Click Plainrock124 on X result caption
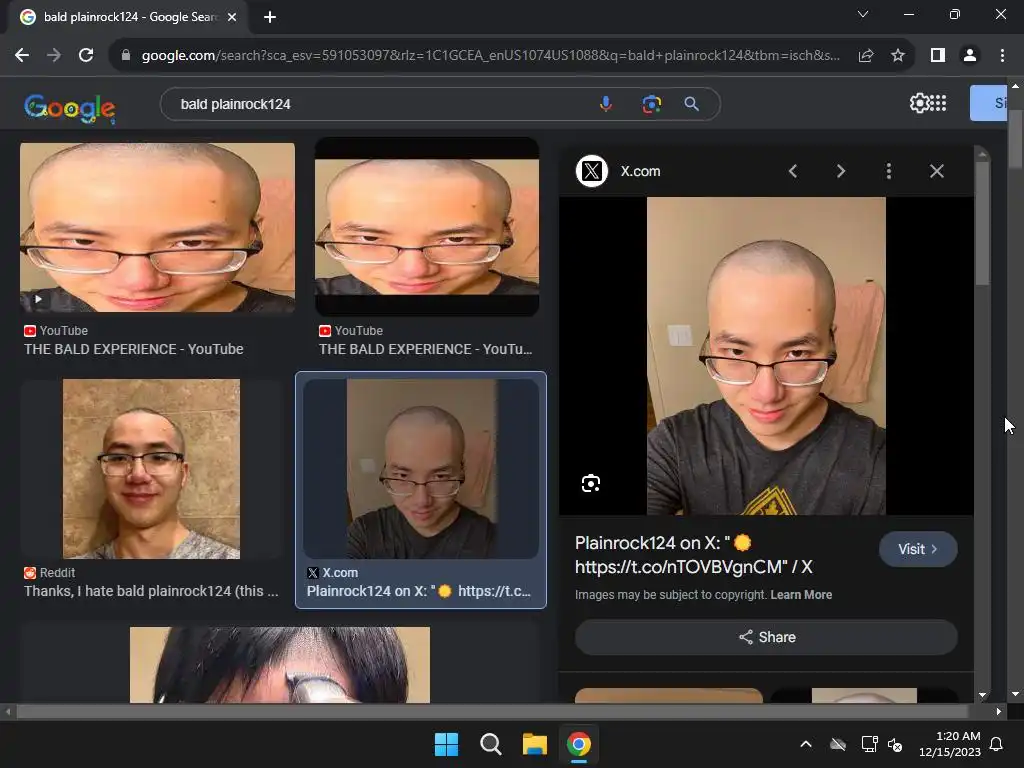The image size is (1024, 768). [419, 591]
